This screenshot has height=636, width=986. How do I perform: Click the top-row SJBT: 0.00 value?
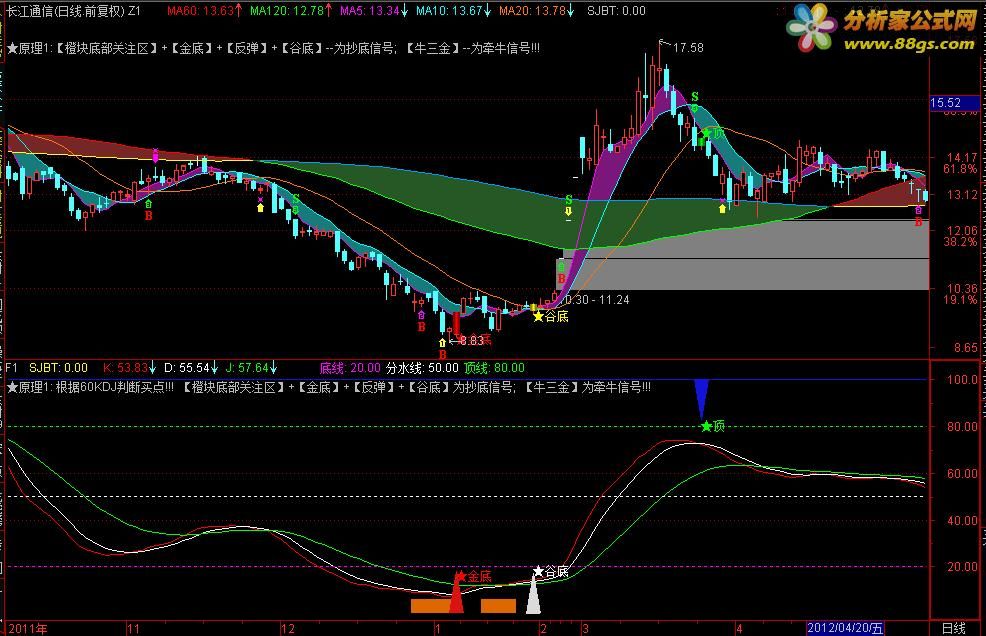(616, 11)
